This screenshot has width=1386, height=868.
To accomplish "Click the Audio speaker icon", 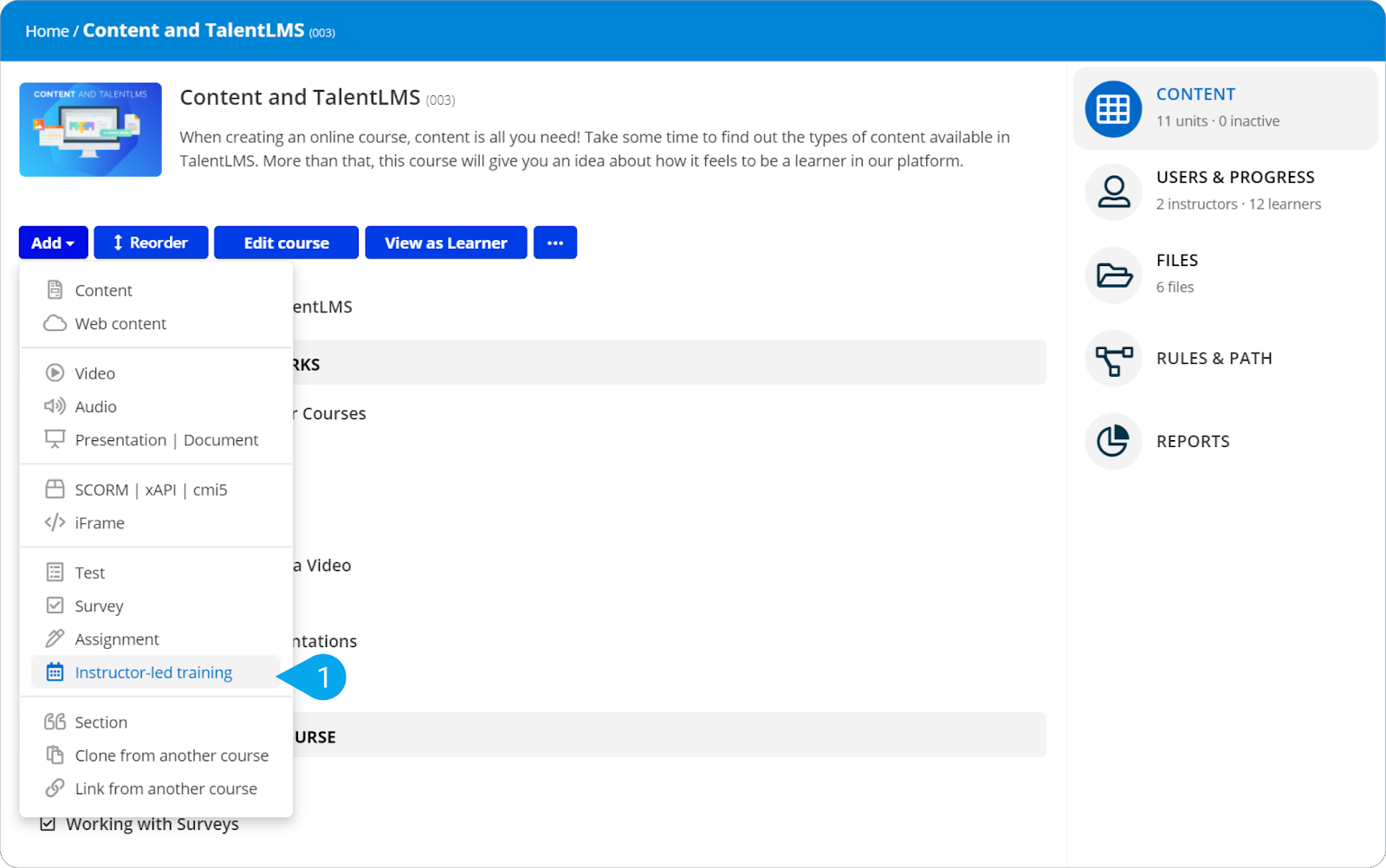I will (x=55, y=406).
